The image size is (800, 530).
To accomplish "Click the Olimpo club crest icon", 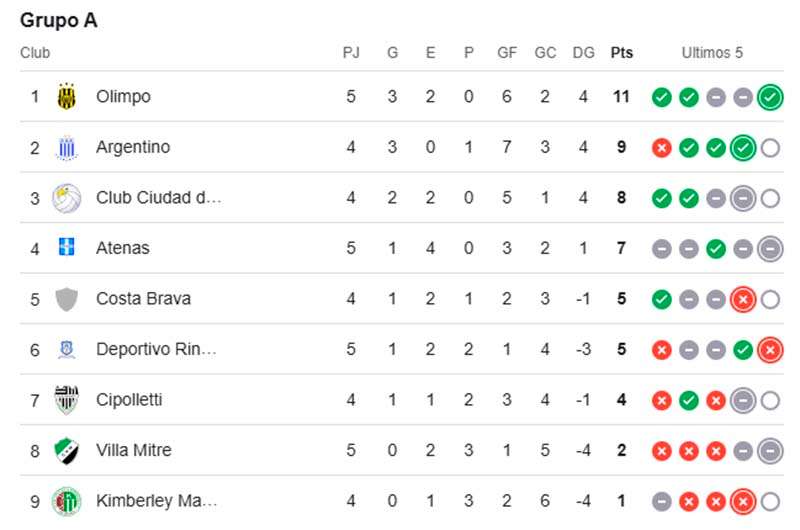I will [x=66, y=96].
